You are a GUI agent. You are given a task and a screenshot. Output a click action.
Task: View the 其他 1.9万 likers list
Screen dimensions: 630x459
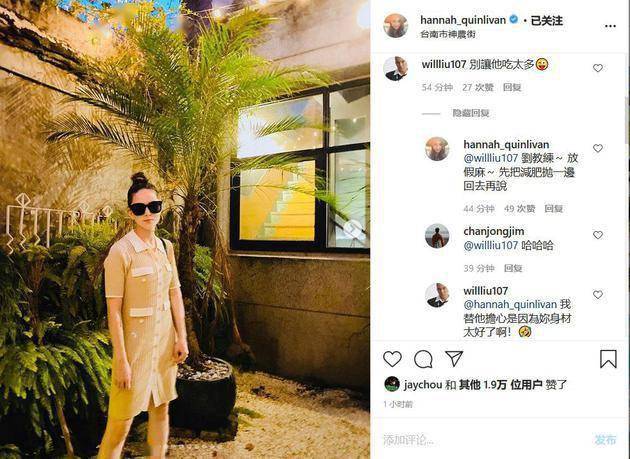(x=501, y=385)
